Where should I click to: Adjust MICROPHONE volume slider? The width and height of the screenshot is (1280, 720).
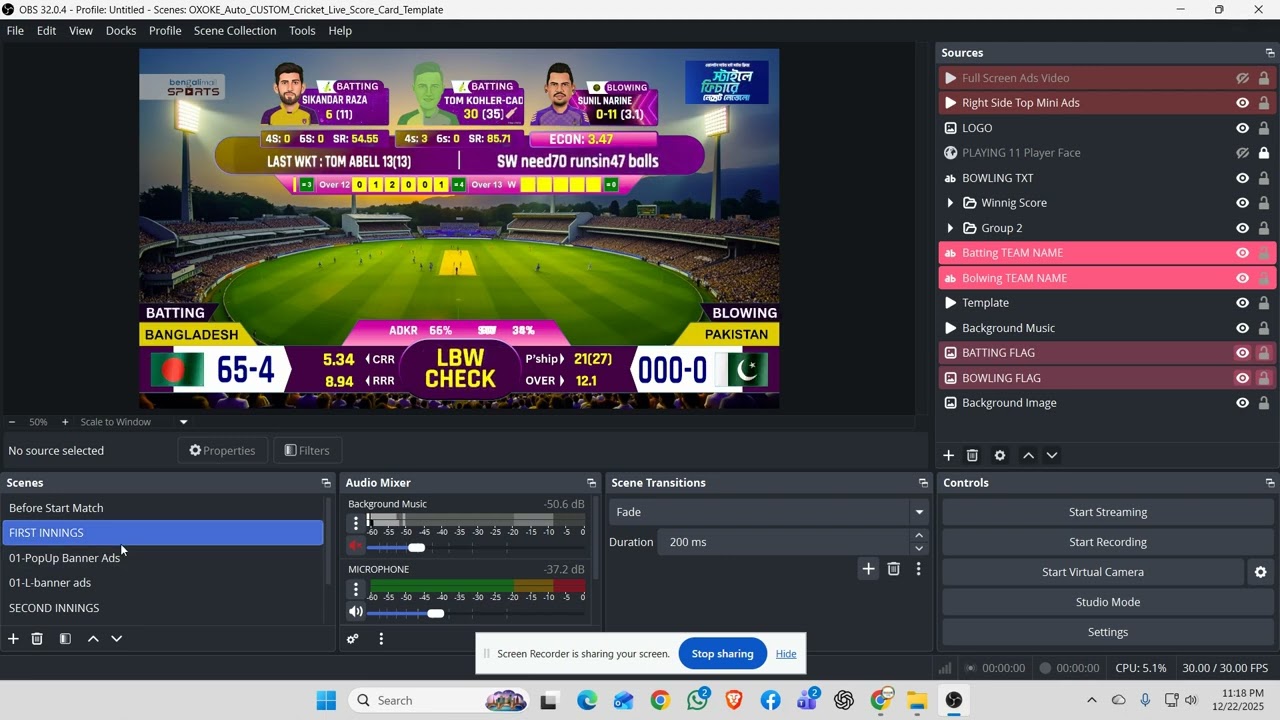pos(435,613)
